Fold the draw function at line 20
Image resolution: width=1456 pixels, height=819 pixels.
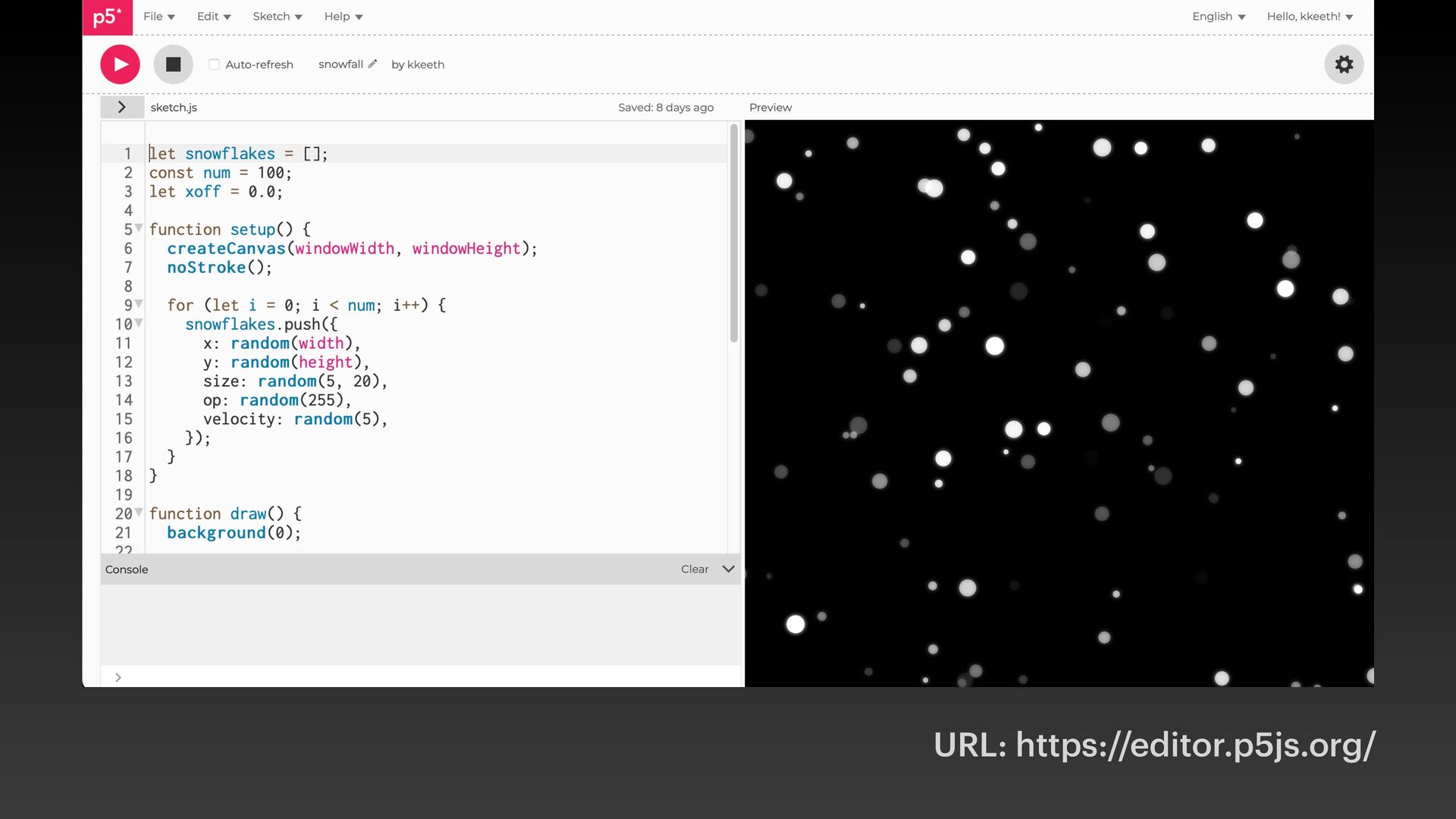click(x=139, y=513)
